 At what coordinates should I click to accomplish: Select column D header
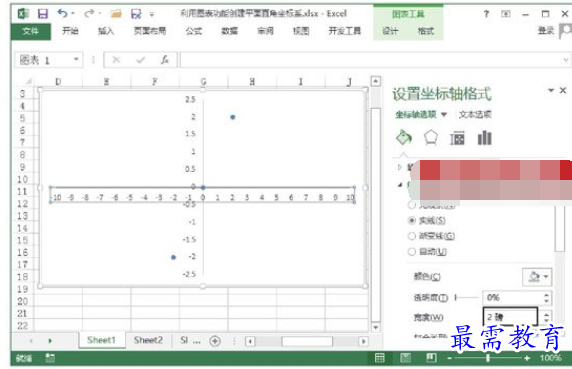tap(58, 82)
